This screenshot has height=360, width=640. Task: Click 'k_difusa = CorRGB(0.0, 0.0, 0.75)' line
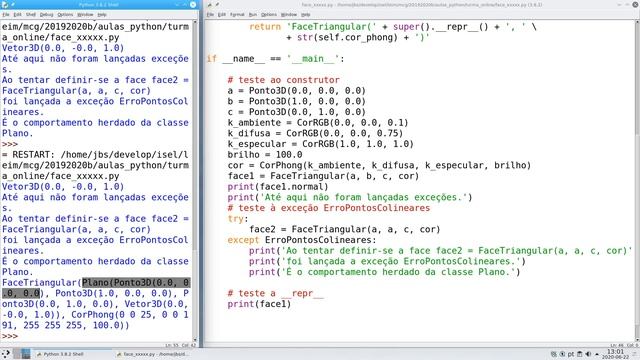(x=315, y=133)
